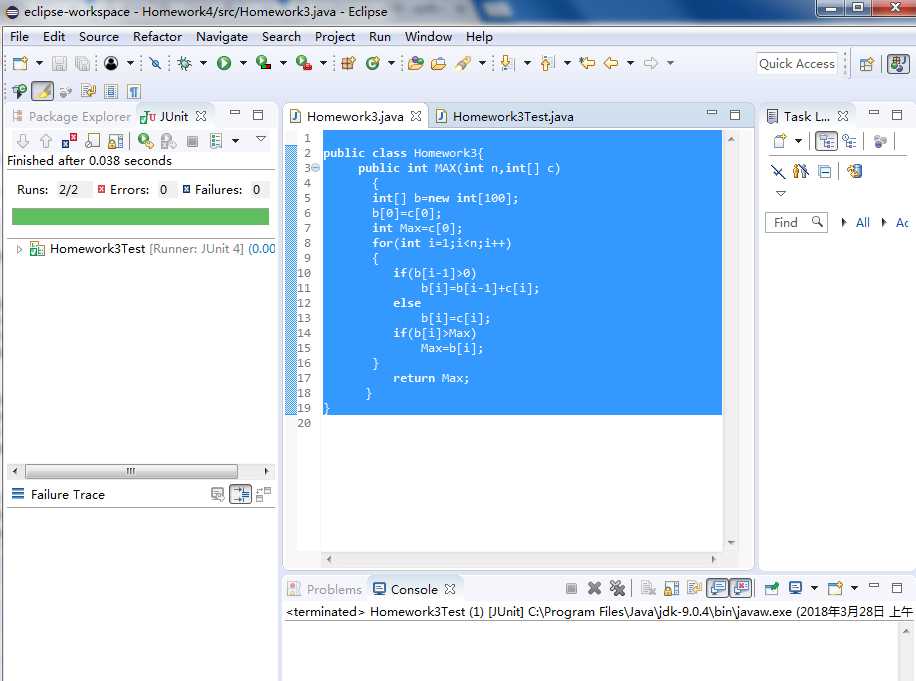Screen dimensions: 916x681
Task: Open the Window menu
Action: click(x=428, y=36)
